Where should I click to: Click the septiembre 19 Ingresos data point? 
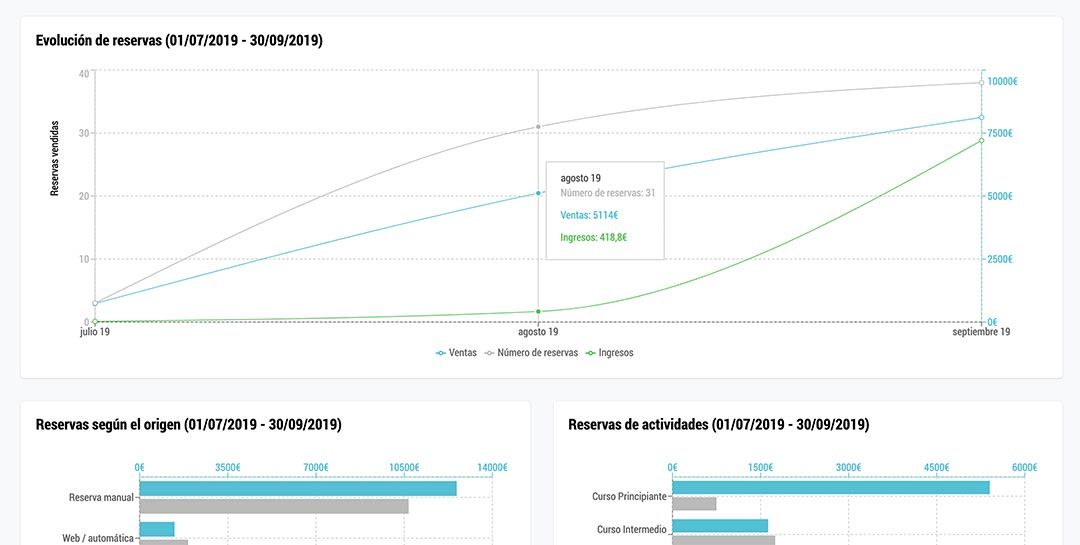coord(981,141)
